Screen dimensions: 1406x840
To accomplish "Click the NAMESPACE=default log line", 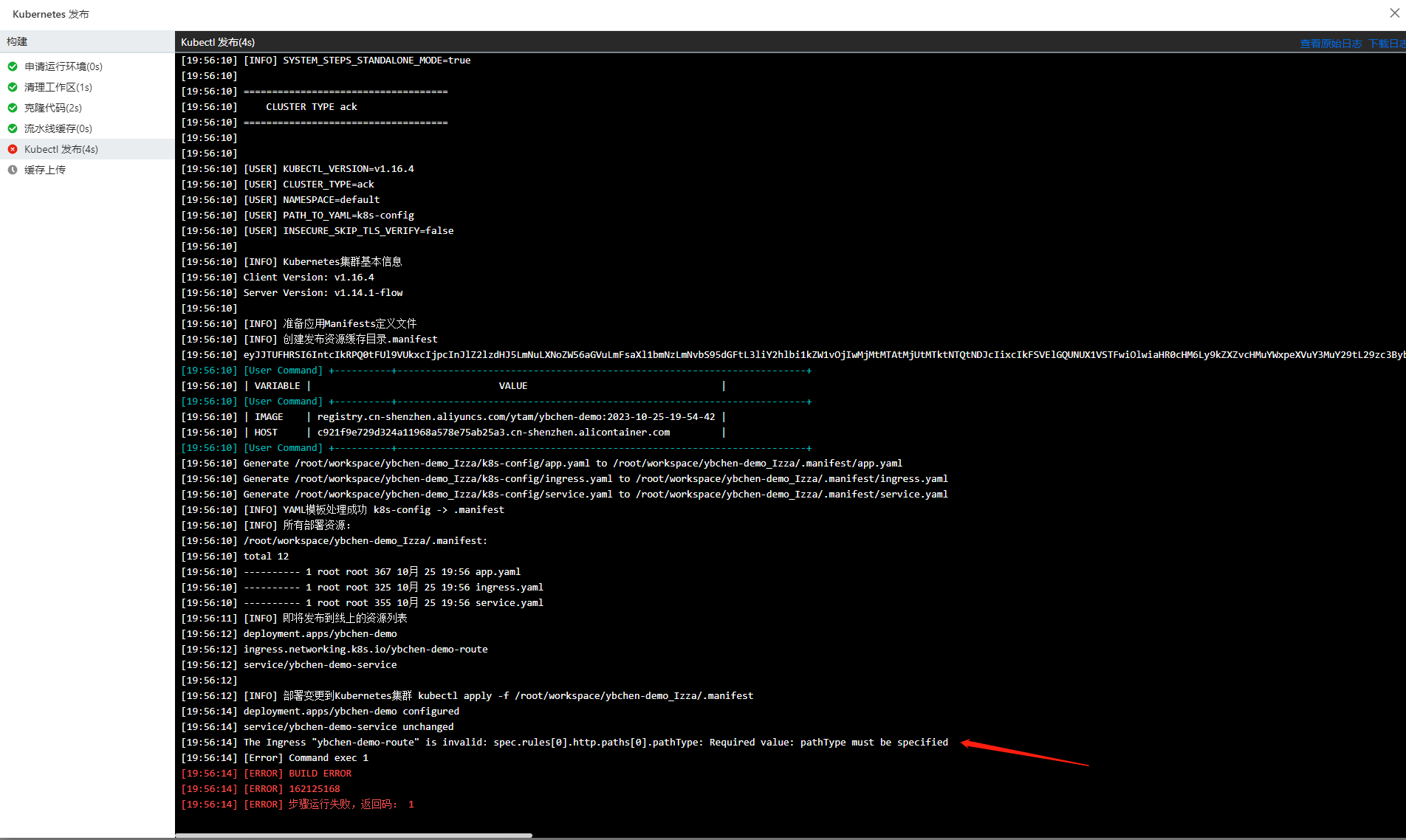I will tap(281, 200).
